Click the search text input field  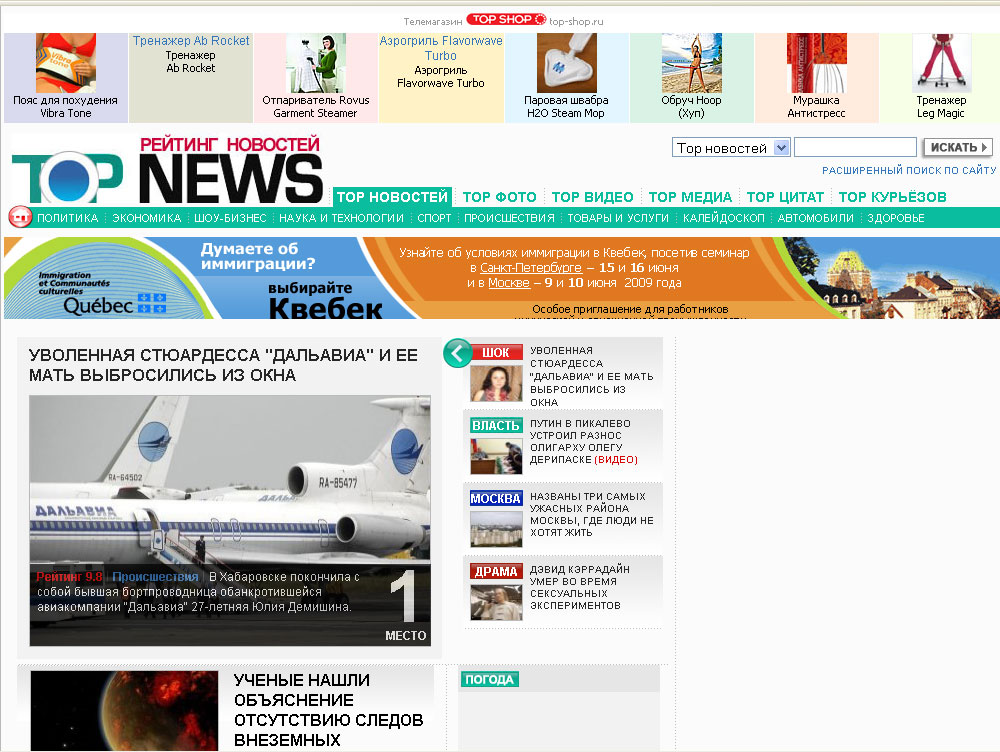[x=855, y=147]
